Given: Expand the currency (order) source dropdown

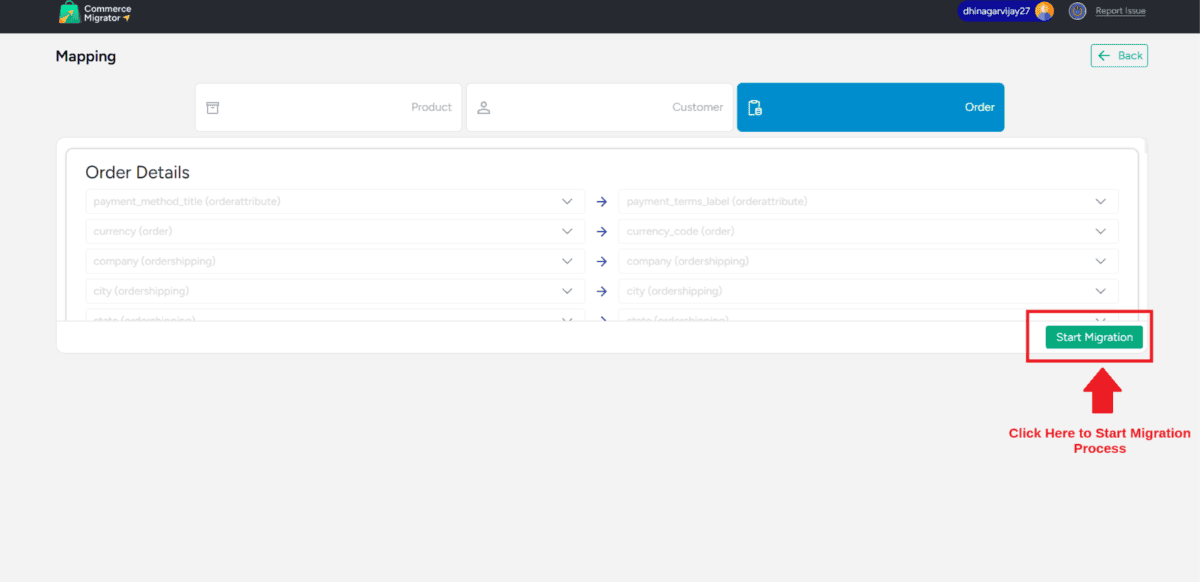Looking at the screenshot, I should point(567,232).
